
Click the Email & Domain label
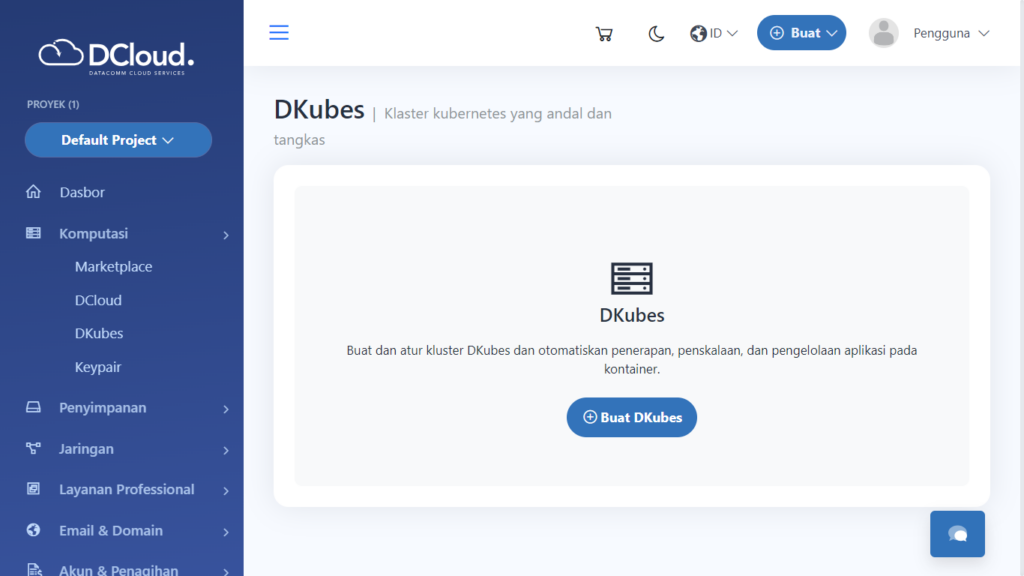point(111,530)
